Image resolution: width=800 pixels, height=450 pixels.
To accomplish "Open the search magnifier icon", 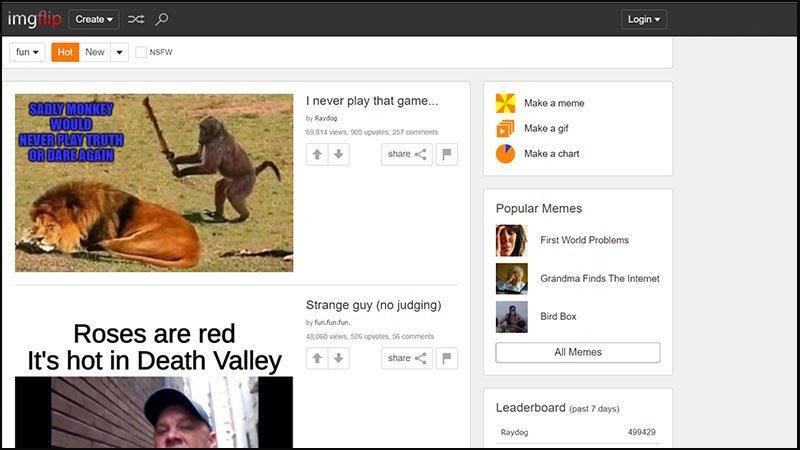I will tap(162, 19).
